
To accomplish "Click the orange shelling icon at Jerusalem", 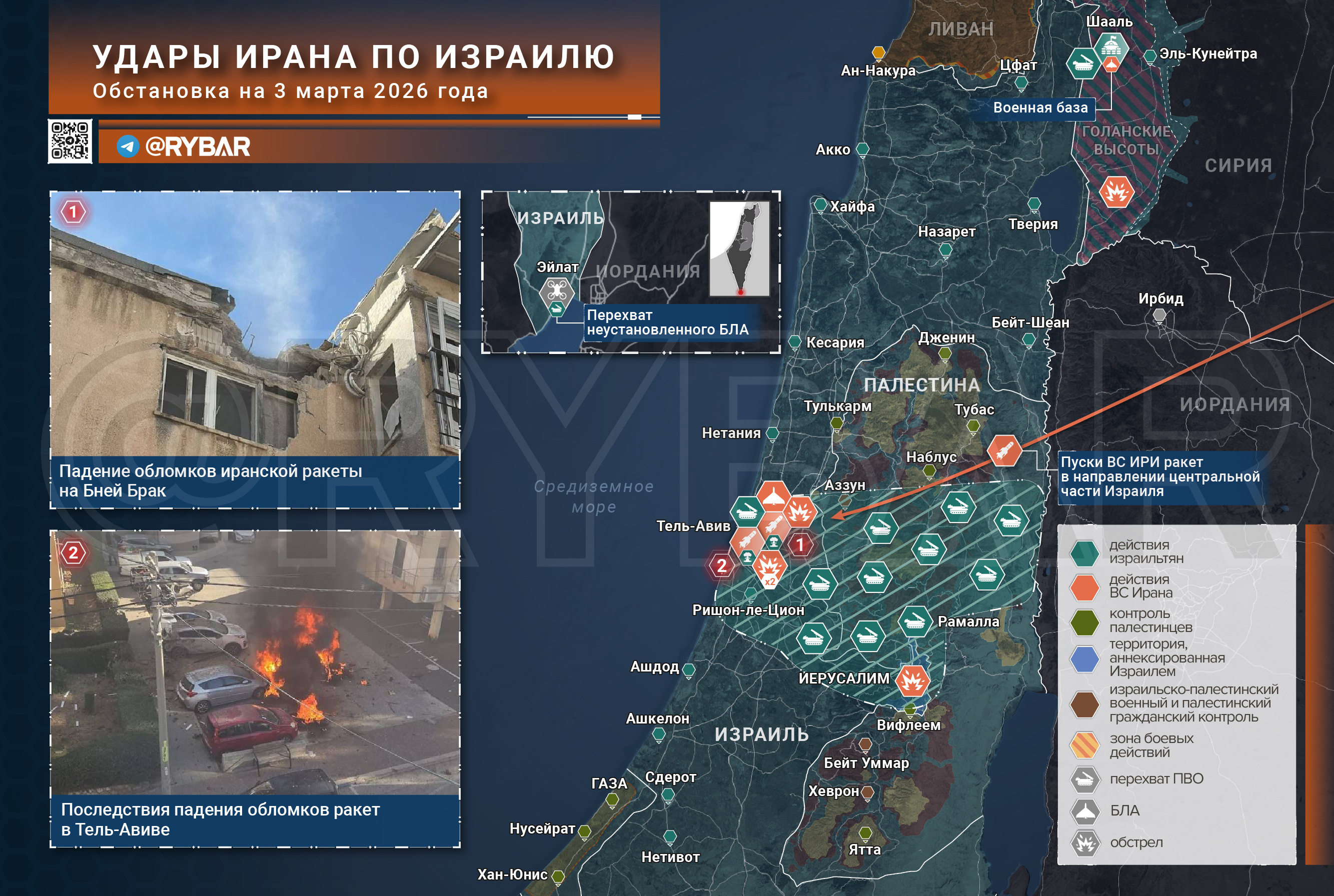I will [x=912, y=680].
